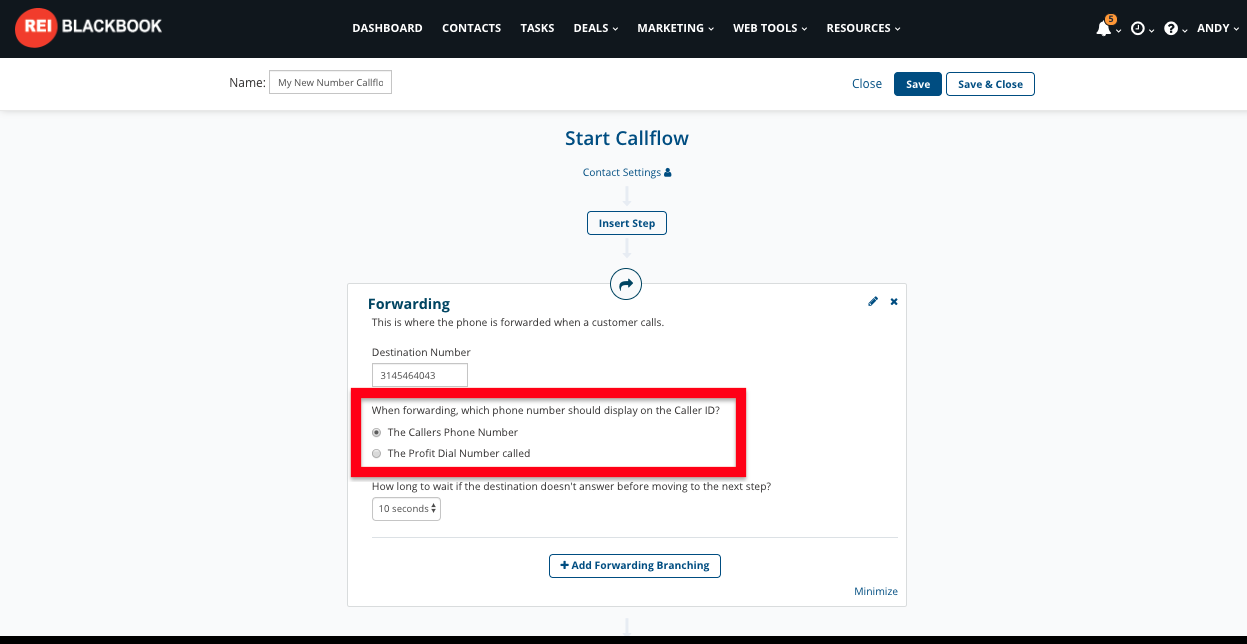Click Save & Close button

click(990, 84)
